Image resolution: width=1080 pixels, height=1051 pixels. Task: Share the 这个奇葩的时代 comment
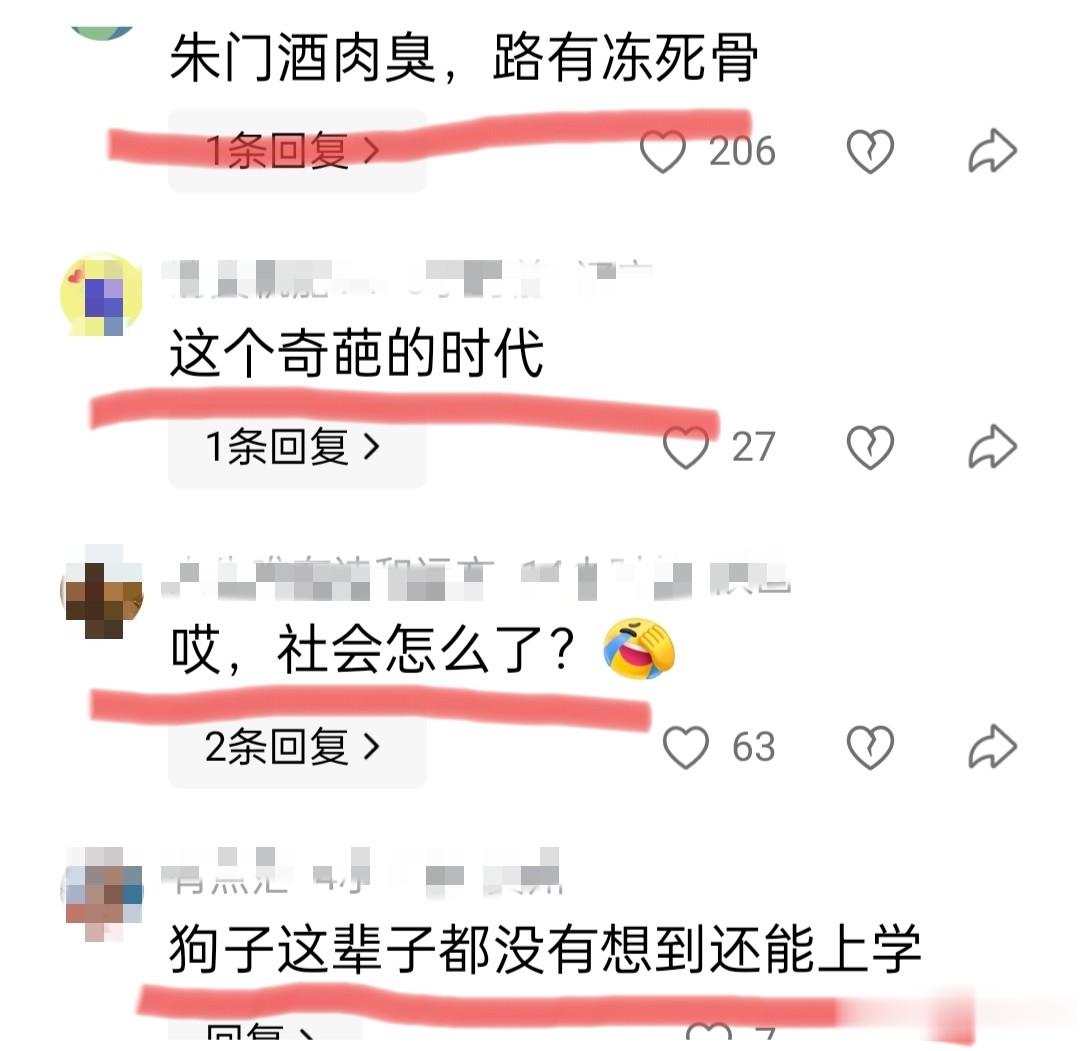tap(992, 447)
